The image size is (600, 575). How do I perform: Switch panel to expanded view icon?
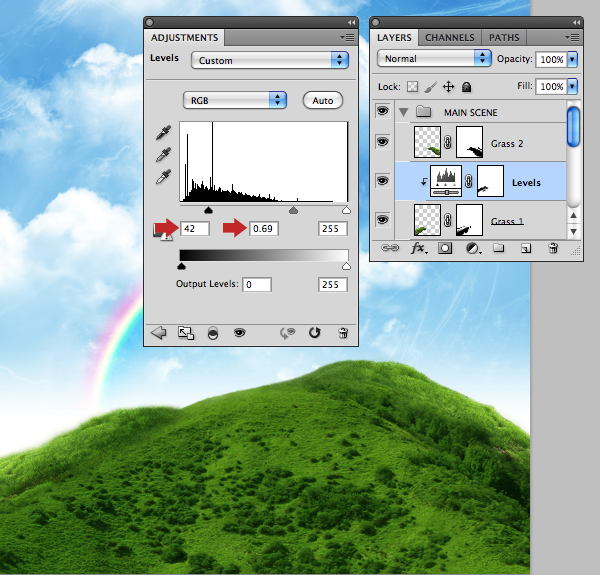pos(186,333)
